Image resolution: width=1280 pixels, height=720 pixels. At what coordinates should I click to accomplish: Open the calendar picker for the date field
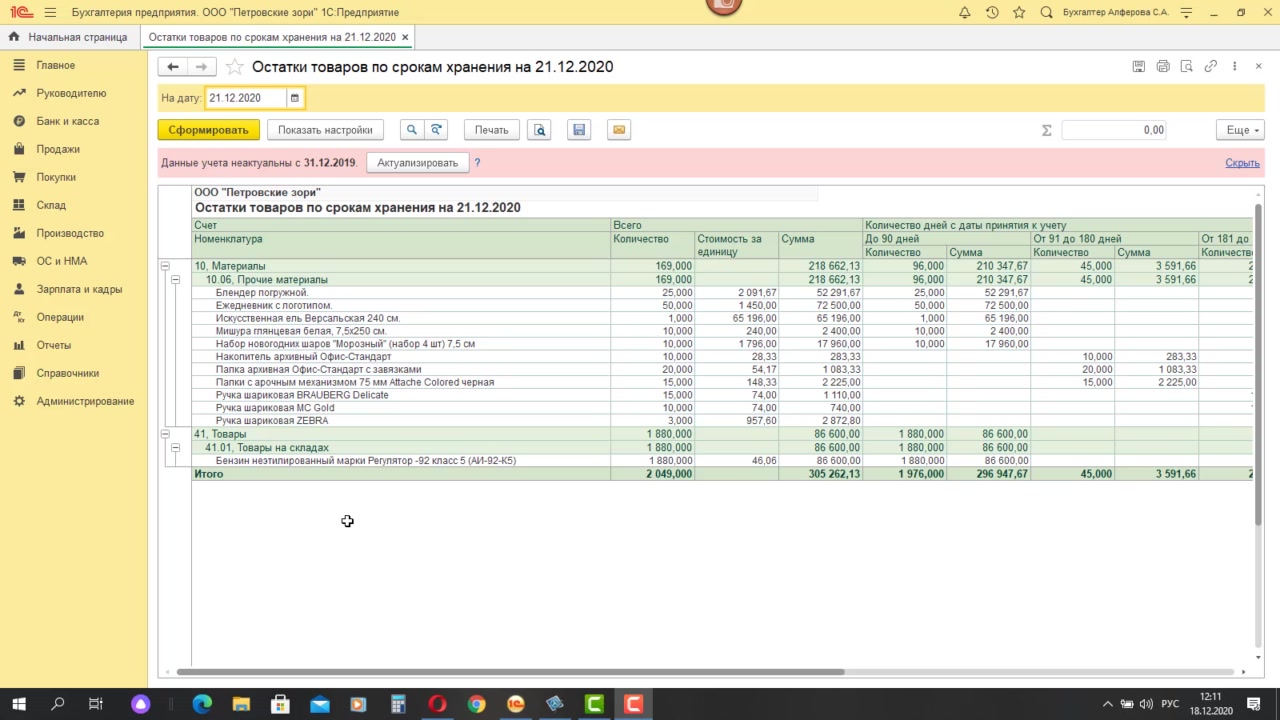tap(294, 98)
